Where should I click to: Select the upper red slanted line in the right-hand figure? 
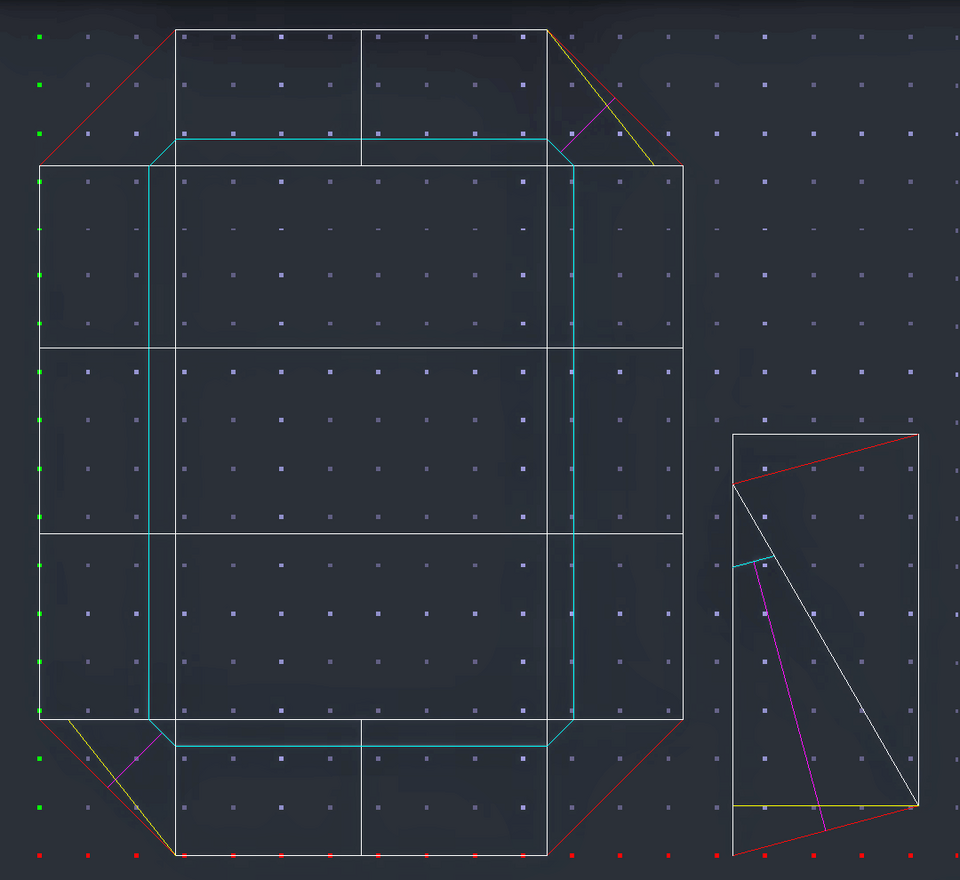(825, 459)
